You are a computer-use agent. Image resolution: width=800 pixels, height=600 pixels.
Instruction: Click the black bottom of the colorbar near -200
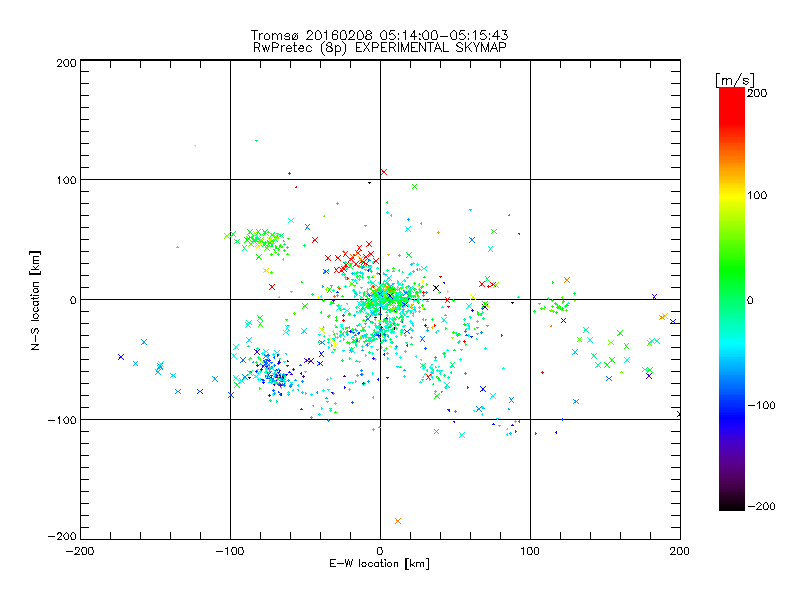click(732, 505)
